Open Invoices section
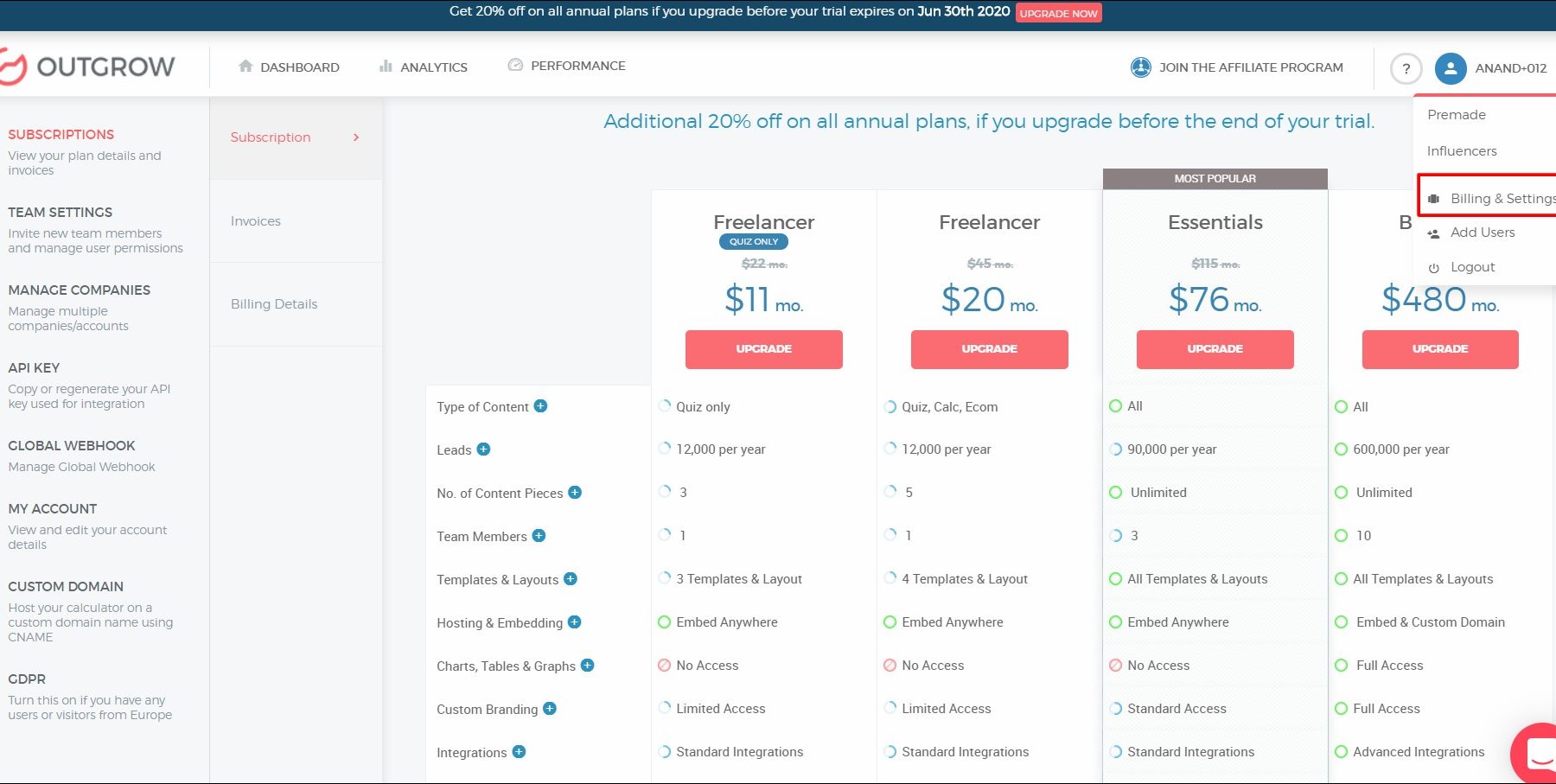 click(x=256, y=221)
